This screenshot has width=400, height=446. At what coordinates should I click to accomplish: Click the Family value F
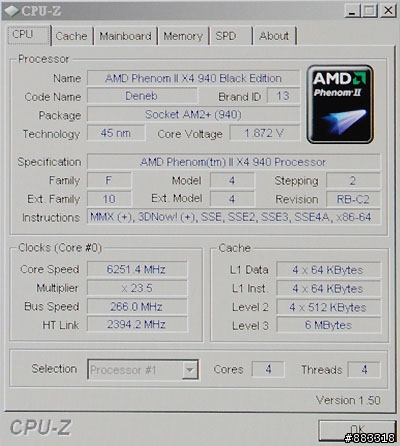point(109,181)
